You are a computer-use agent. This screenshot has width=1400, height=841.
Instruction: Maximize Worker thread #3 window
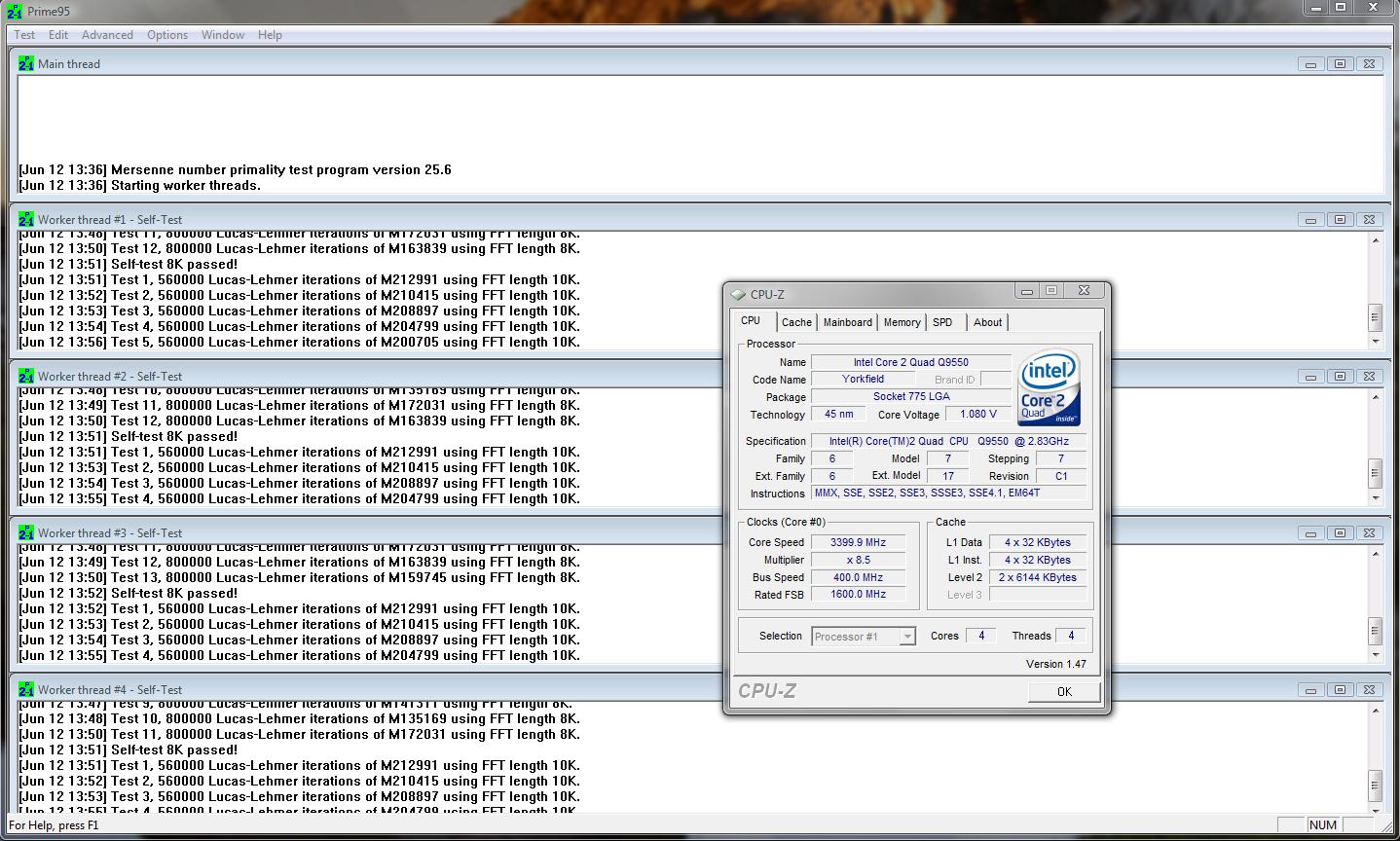[x=1340, y=533]
